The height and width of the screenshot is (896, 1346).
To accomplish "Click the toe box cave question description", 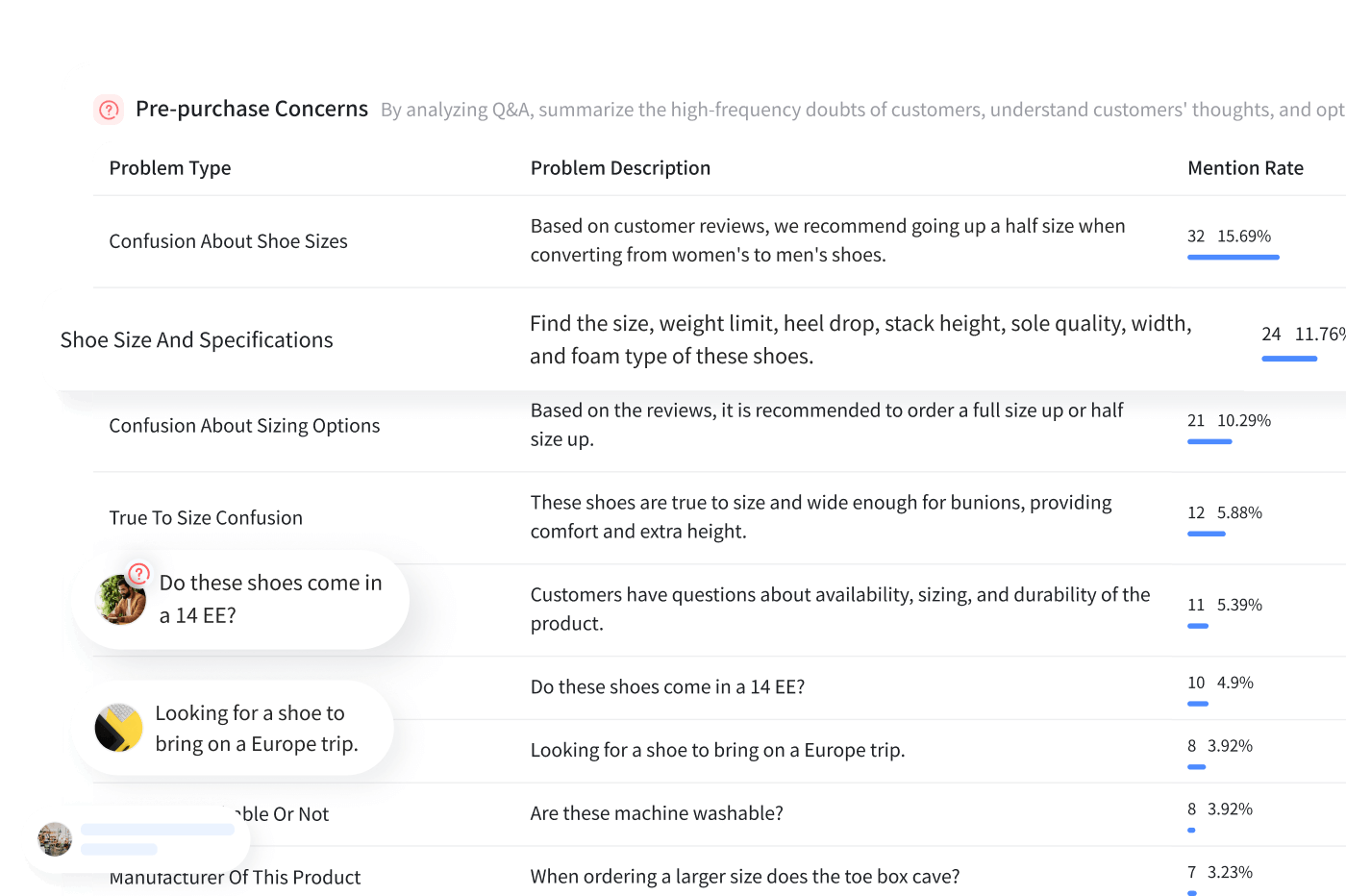I will [x=745, y=877].
